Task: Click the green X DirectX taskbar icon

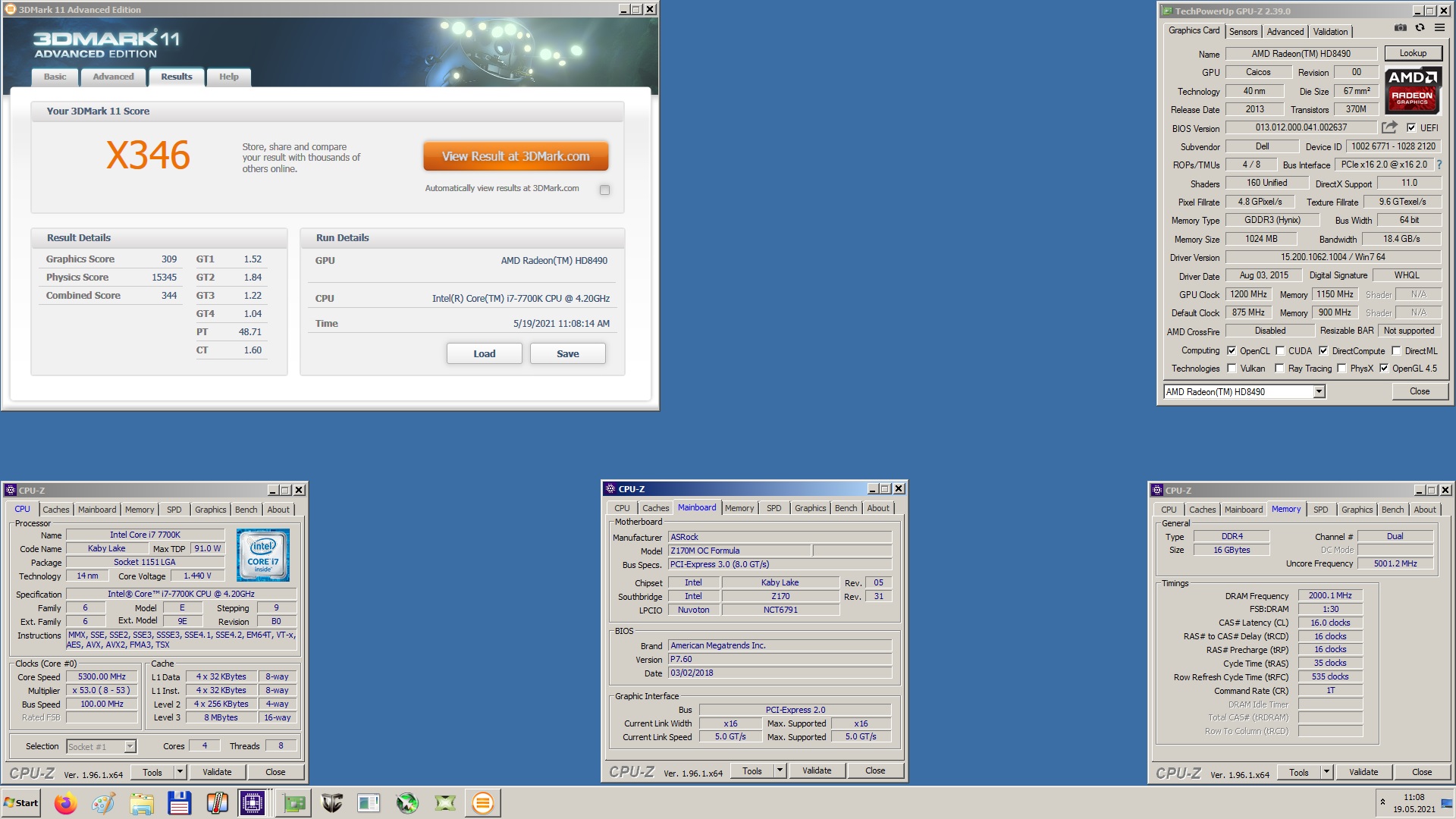Action: [445, 802]
